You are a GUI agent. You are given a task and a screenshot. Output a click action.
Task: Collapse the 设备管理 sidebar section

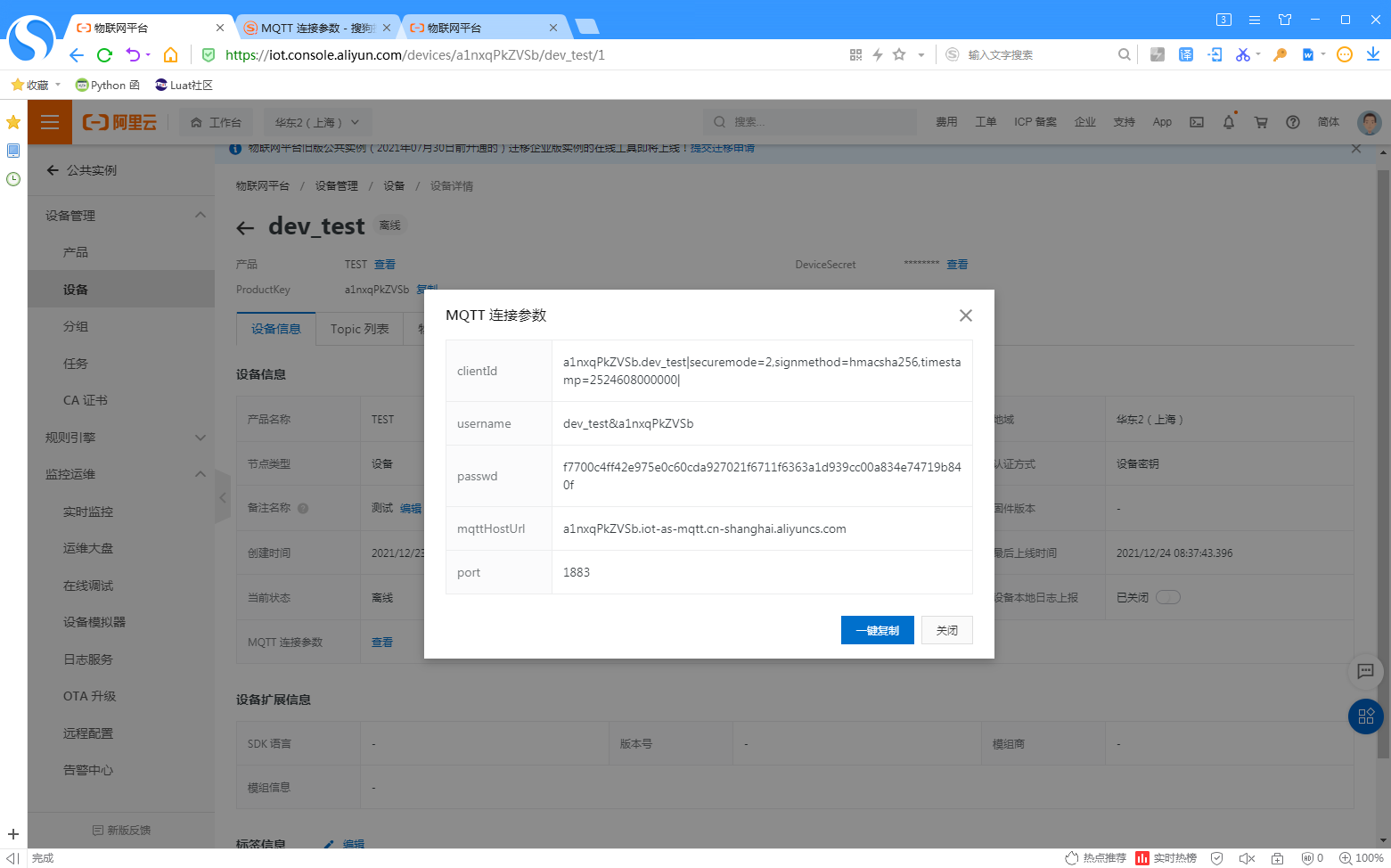pos(200,215)
